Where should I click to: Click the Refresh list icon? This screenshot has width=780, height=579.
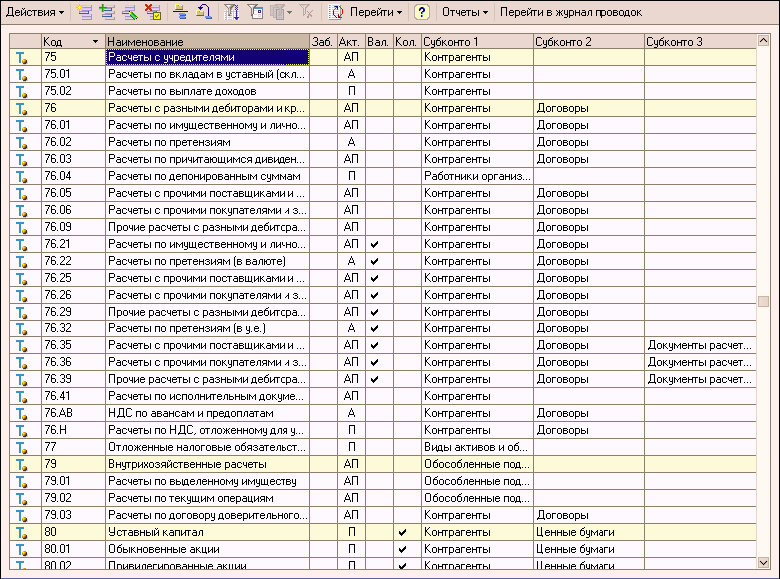(336, 13)
